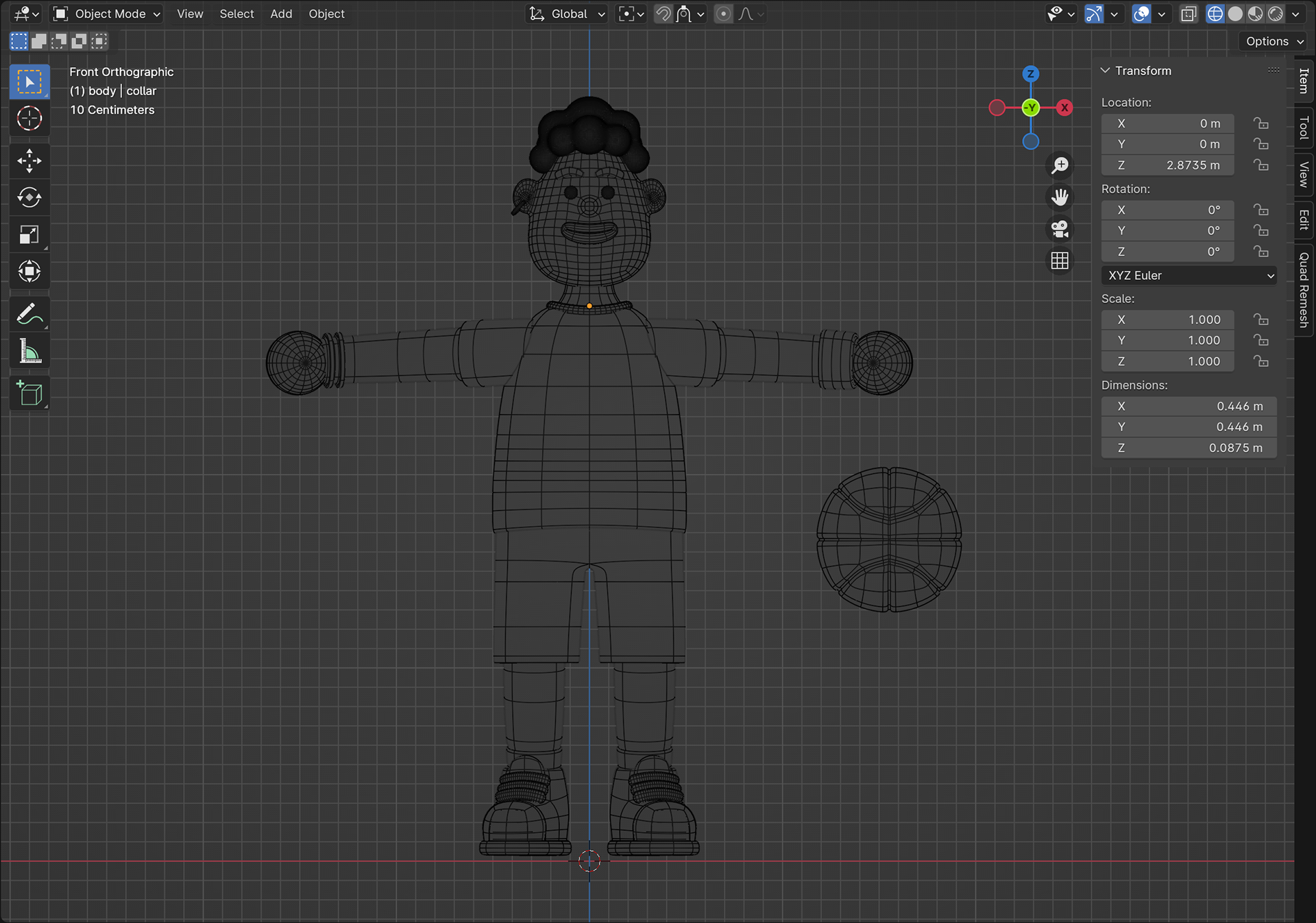The width and height of the screenshot is (1316, 923).
Task: Click the Location Z value field
Action: (1167, 165)
